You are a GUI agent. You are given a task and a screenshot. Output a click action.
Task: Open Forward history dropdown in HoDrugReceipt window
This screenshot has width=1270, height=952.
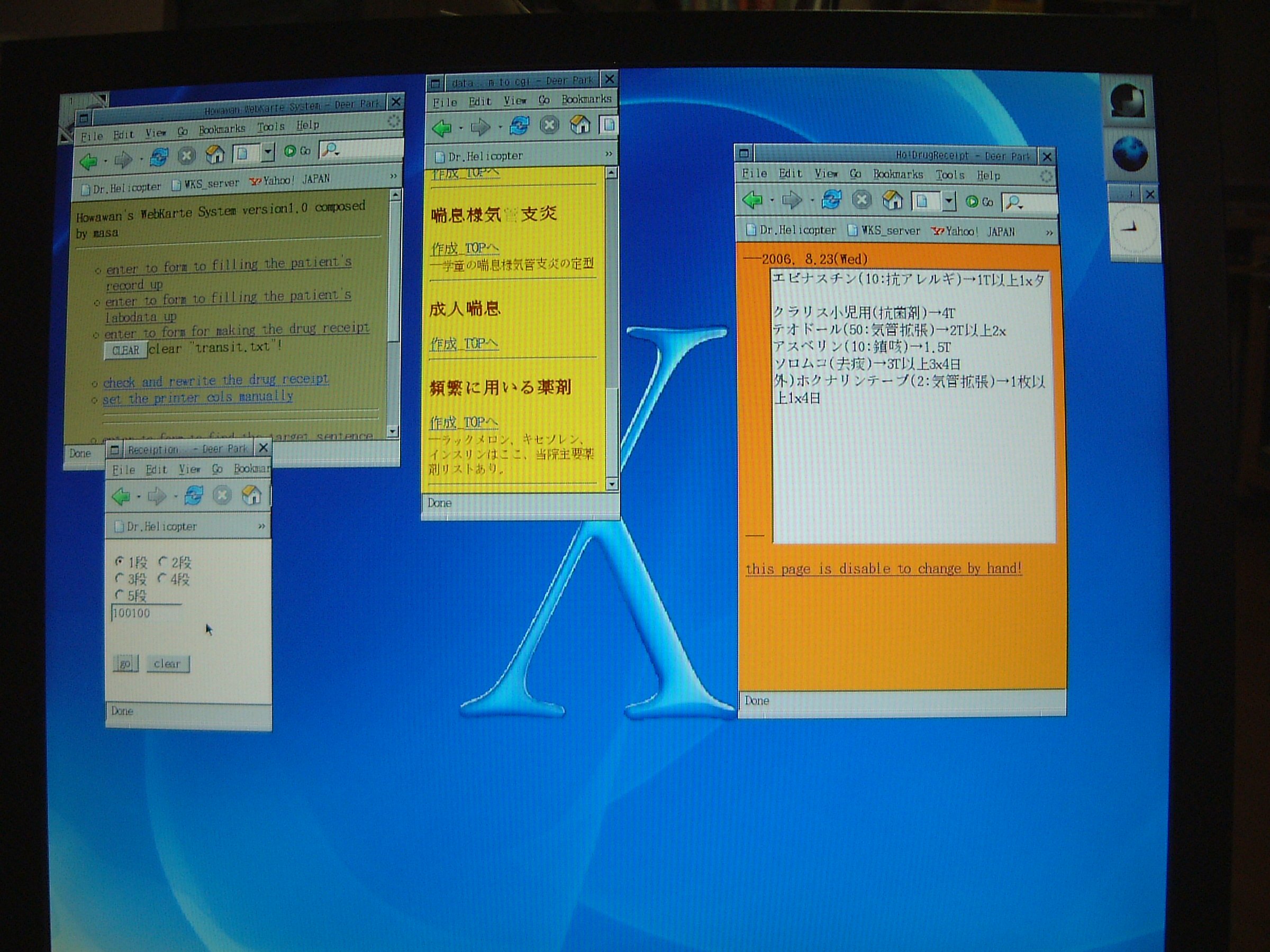[x=812, y=201]
